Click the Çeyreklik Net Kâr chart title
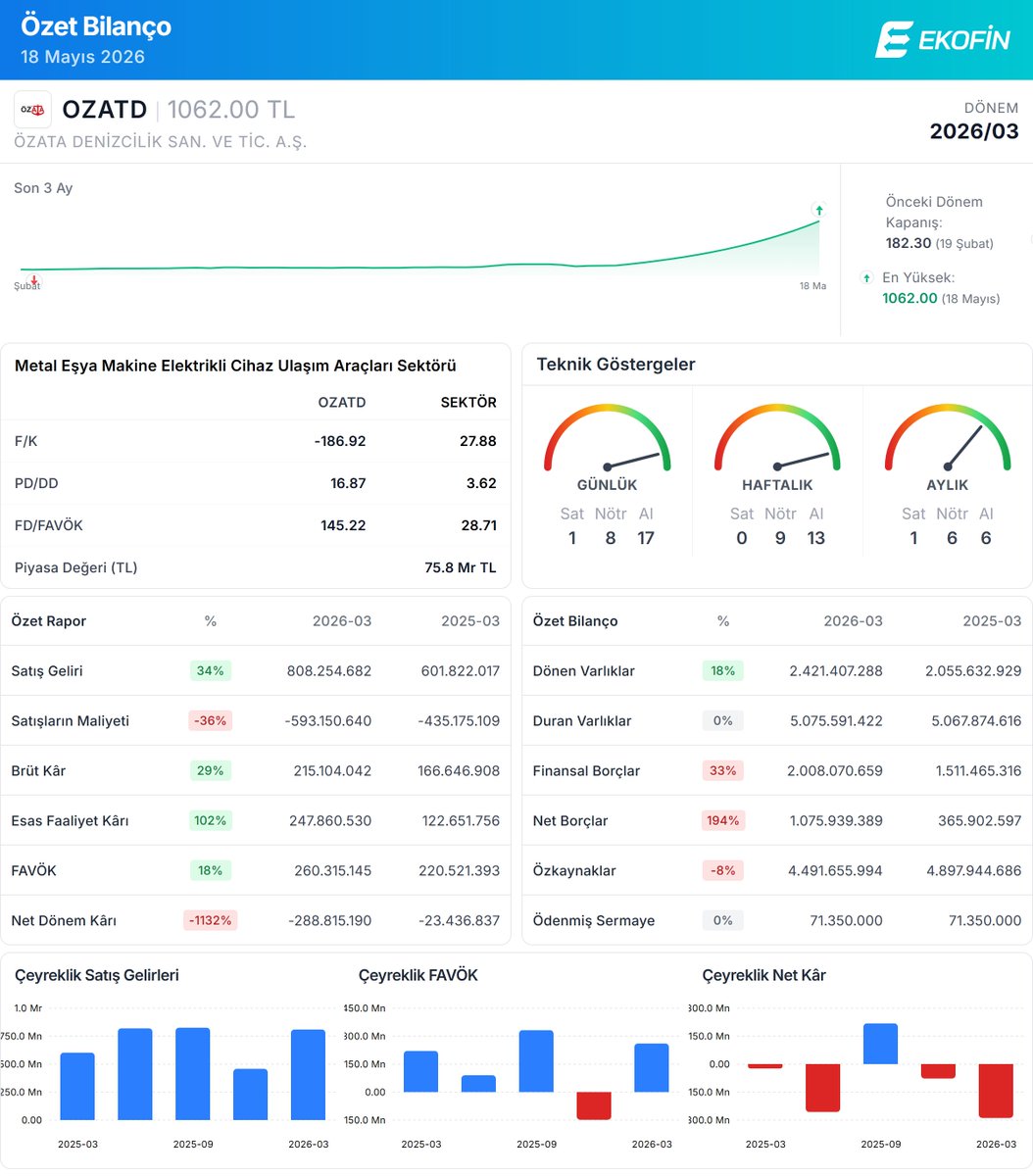 pos(764,975)
